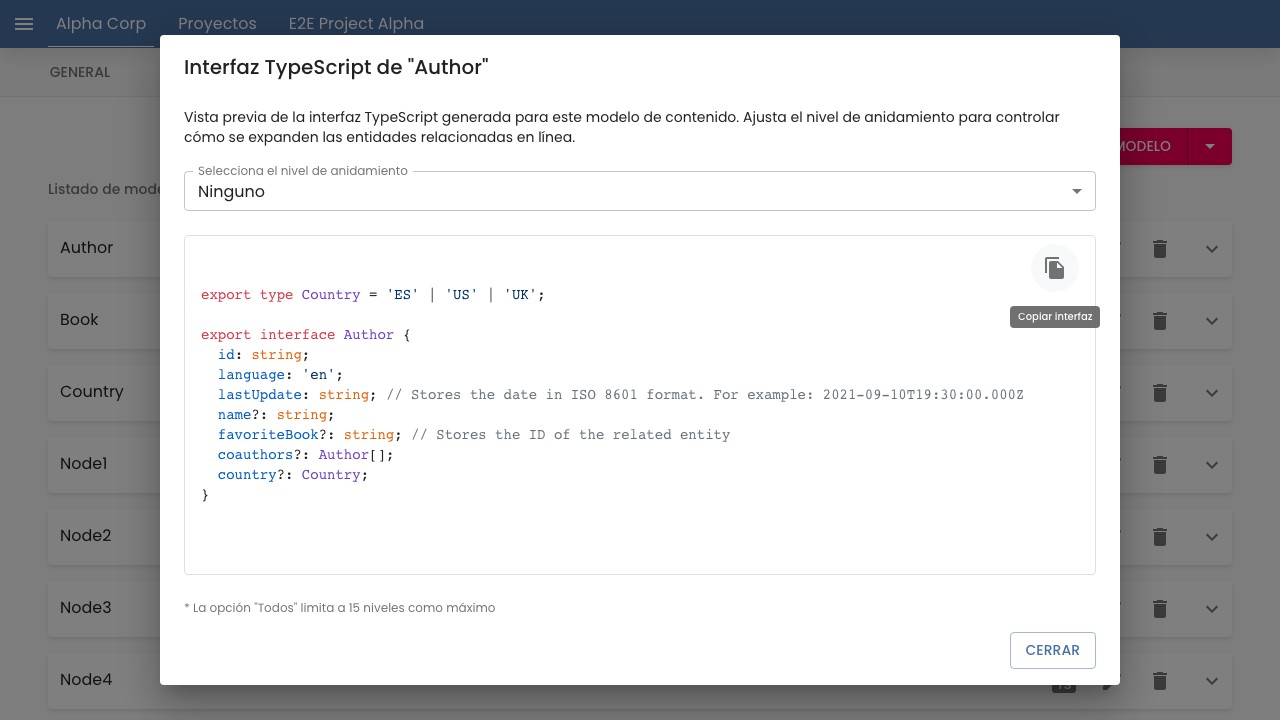Viewport: 1280px width, 720px height.
Task: Delete the Node2 model row
Action: pos(1160,537)
